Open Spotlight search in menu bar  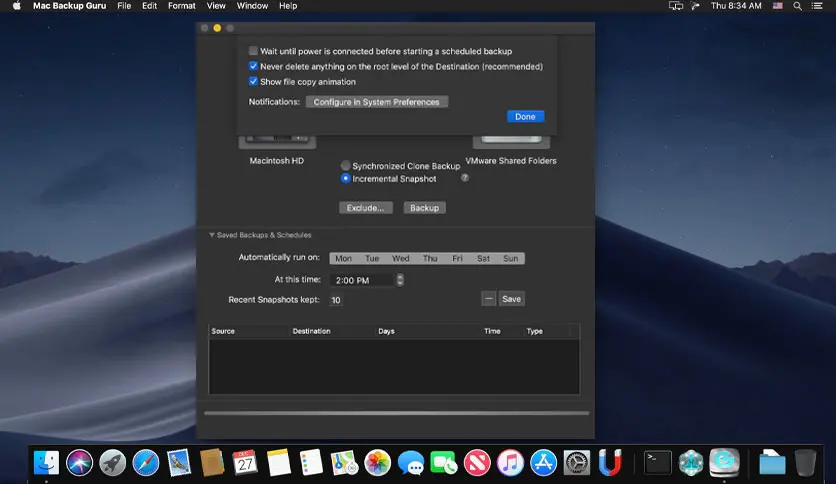pyautogui.click(x=798, y=6)
